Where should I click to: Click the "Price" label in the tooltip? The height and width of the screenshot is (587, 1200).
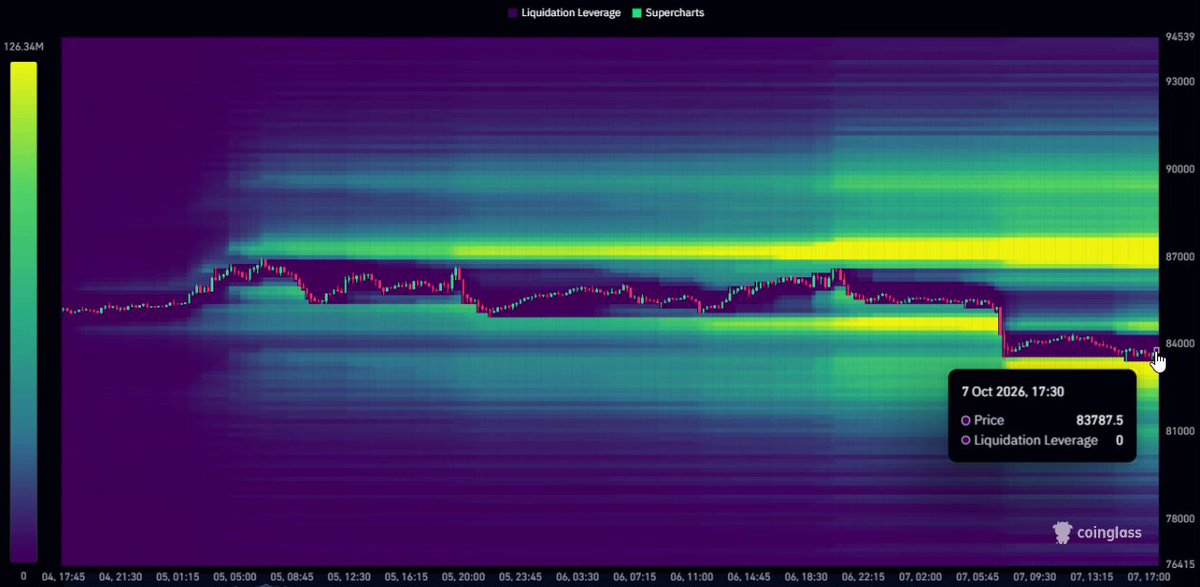pos(989,420)
